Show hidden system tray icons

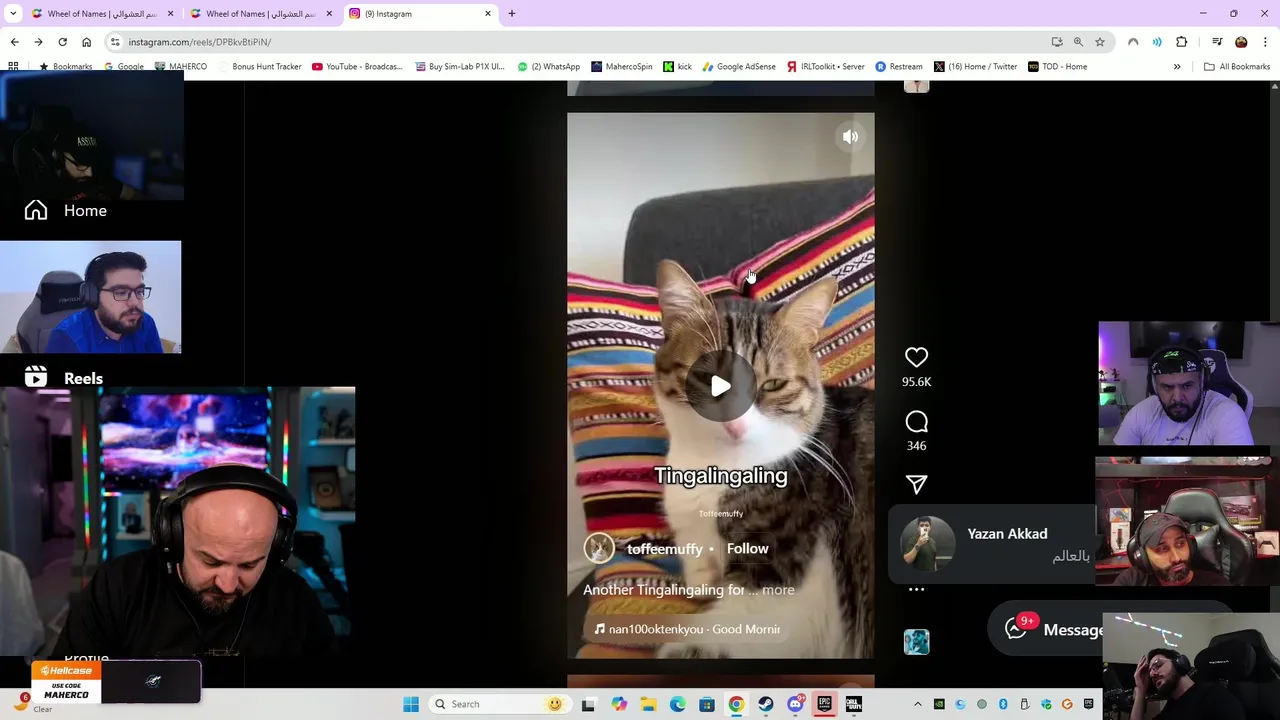click(x=917, y=704)
